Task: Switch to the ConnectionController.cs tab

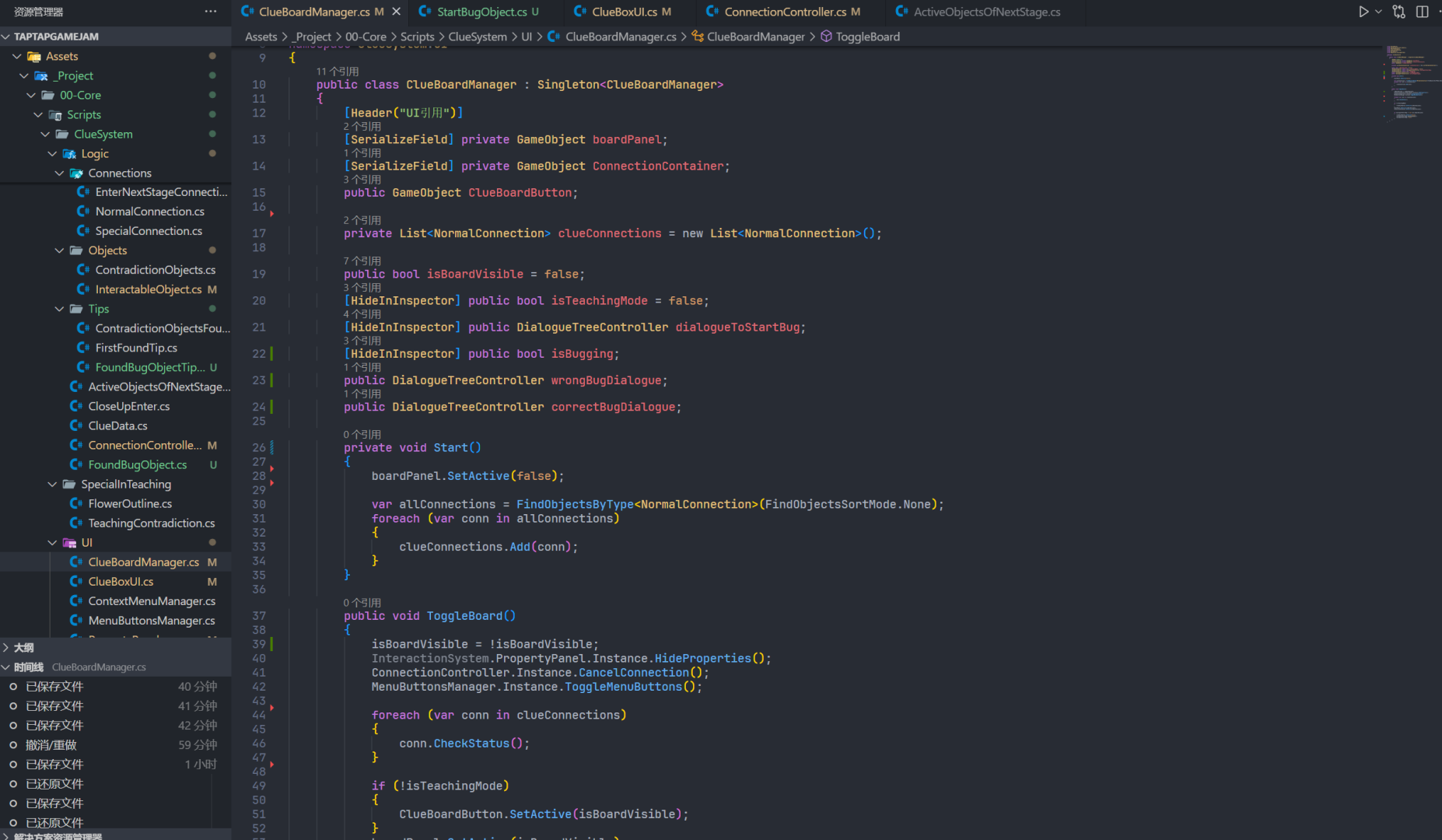Action: (x=785, y=12)
